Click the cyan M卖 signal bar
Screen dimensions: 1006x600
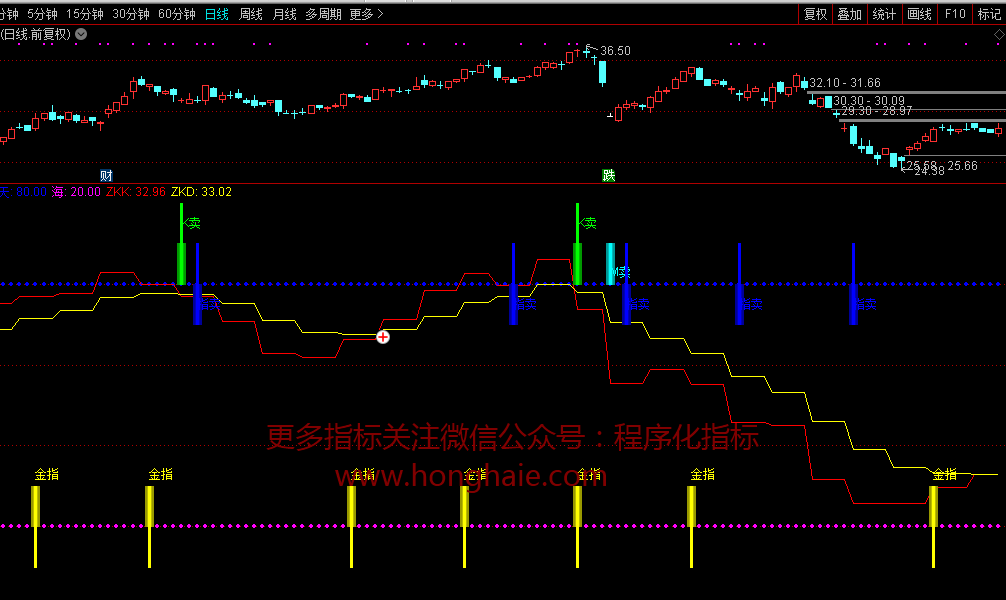(610, 264)
